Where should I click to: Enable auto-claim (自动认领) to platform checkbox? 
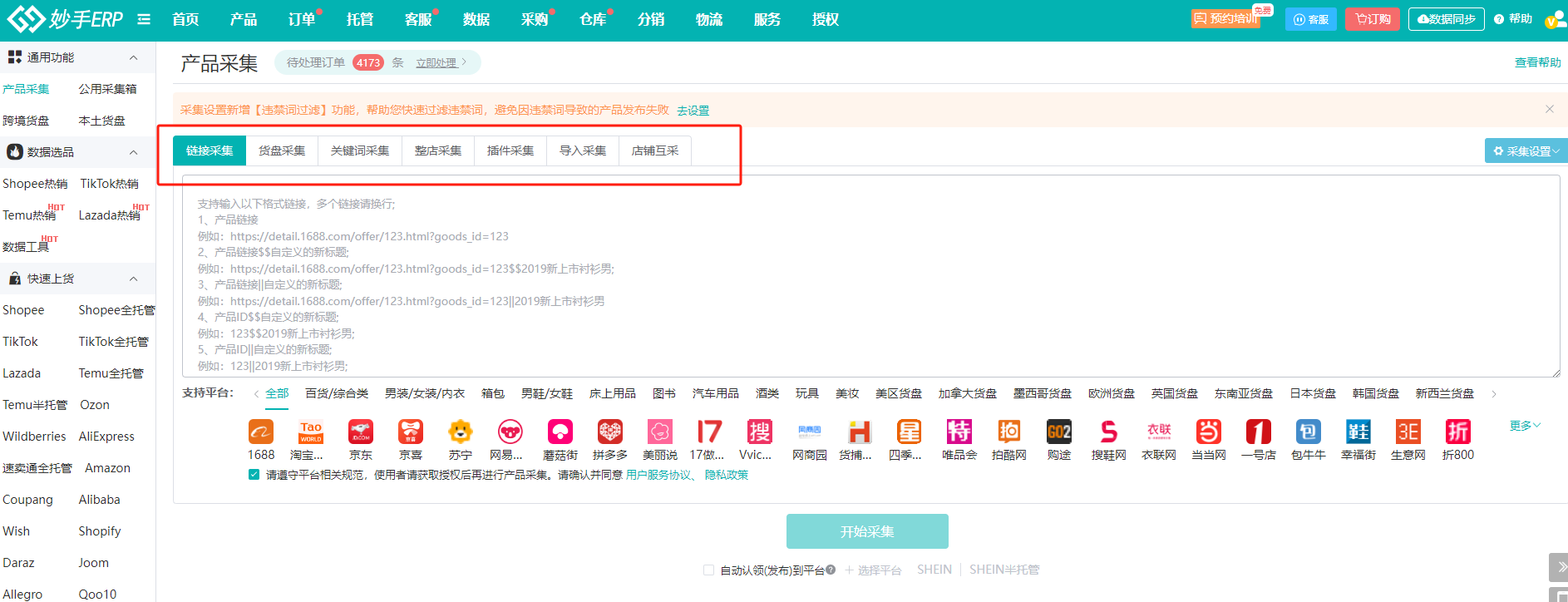click(708, 570)
